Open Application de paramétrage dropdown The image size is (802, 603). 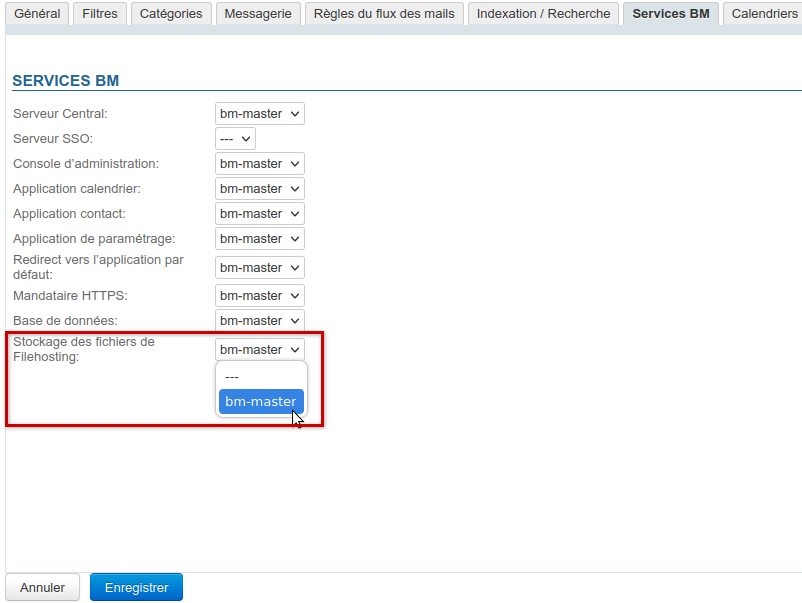(260, 239)
